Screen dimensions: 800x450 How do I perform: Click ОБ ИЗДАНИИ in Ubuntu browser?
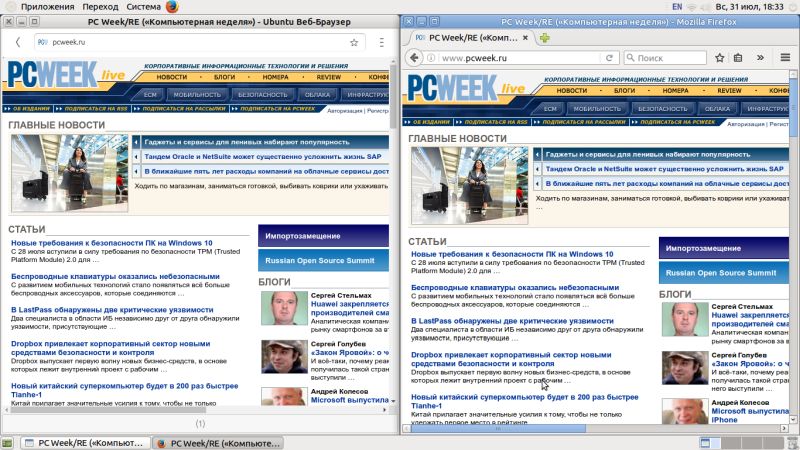(31, 109)
